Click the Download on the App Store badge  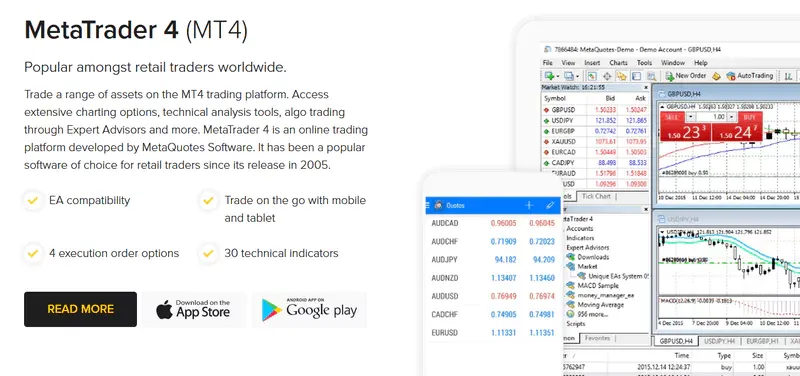(x=194, y=309)
